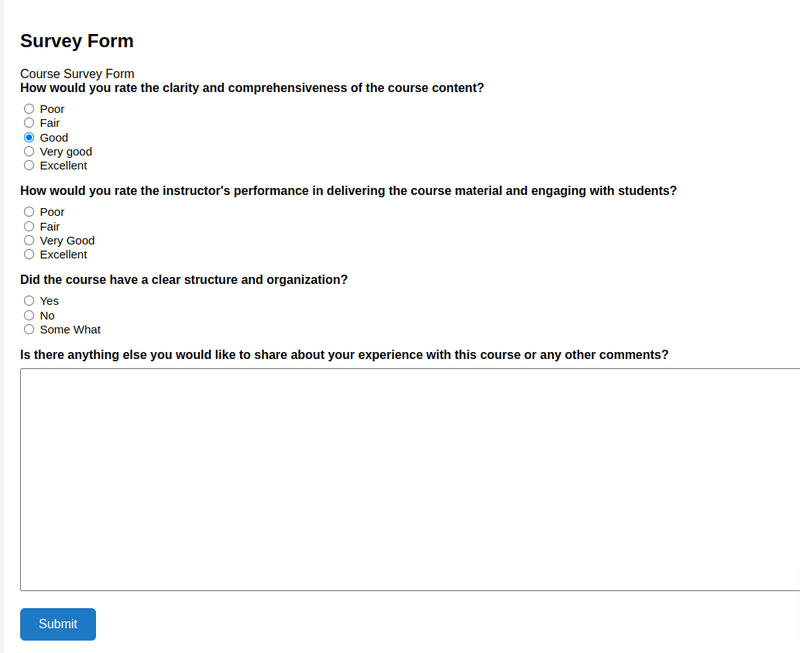The width and height of the screenshot is (800, 653).
Task: Select Poor for instructor's performance
Action: [x=29, y=211]
